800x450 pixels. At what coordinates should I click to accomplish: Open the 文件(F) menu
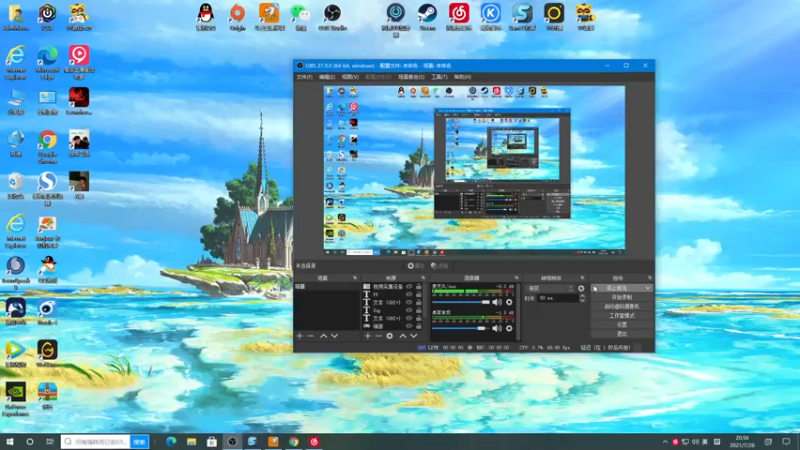(304, 77)
